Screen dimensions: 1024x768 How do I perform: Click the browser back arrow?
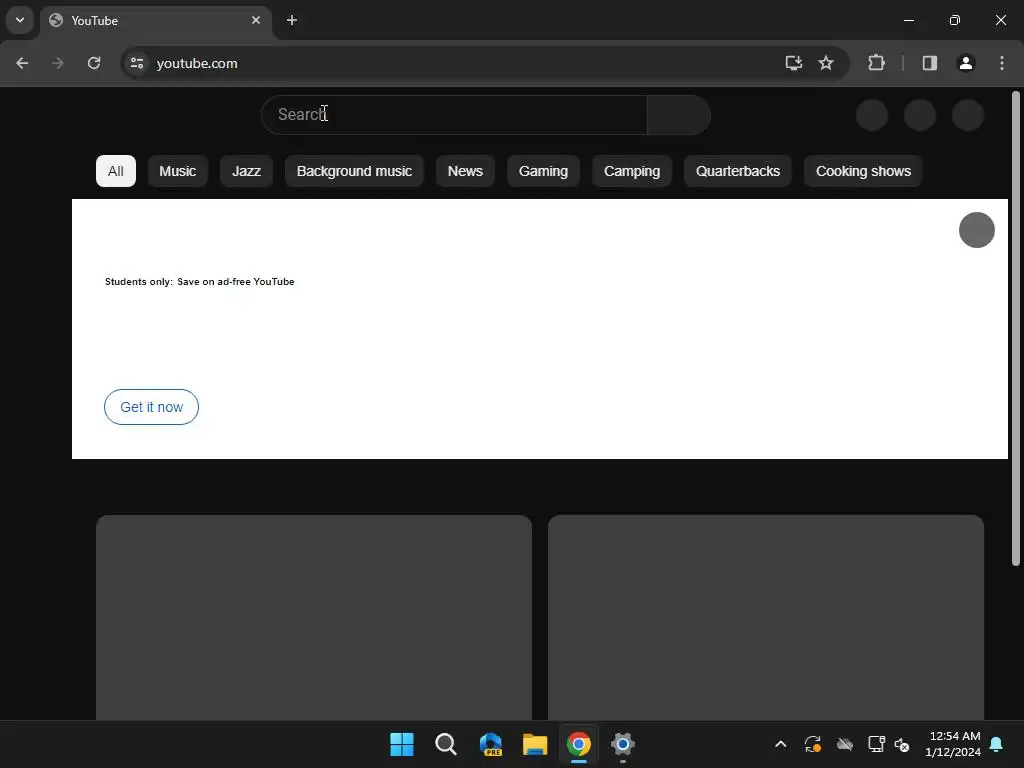(22, 63)
